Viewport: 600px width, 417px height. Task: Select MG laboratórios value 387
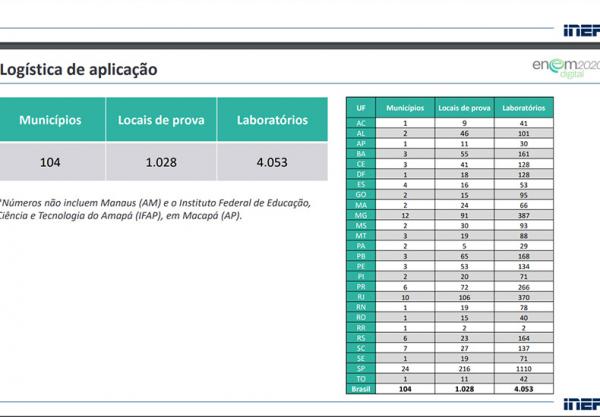pyautogui.click(x=523, y=215)
